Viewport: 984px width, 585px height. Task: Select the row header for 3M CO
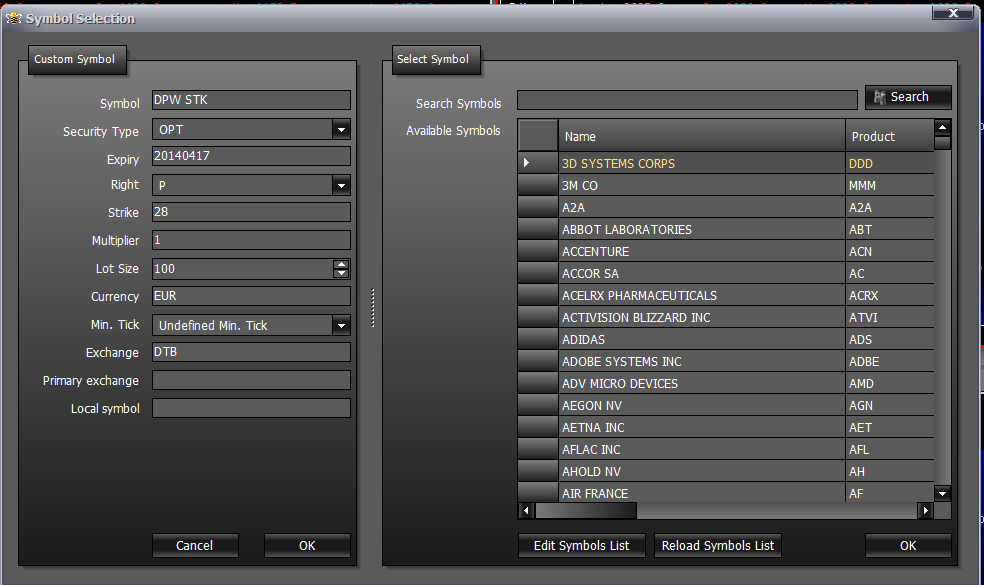pos(538,185)
